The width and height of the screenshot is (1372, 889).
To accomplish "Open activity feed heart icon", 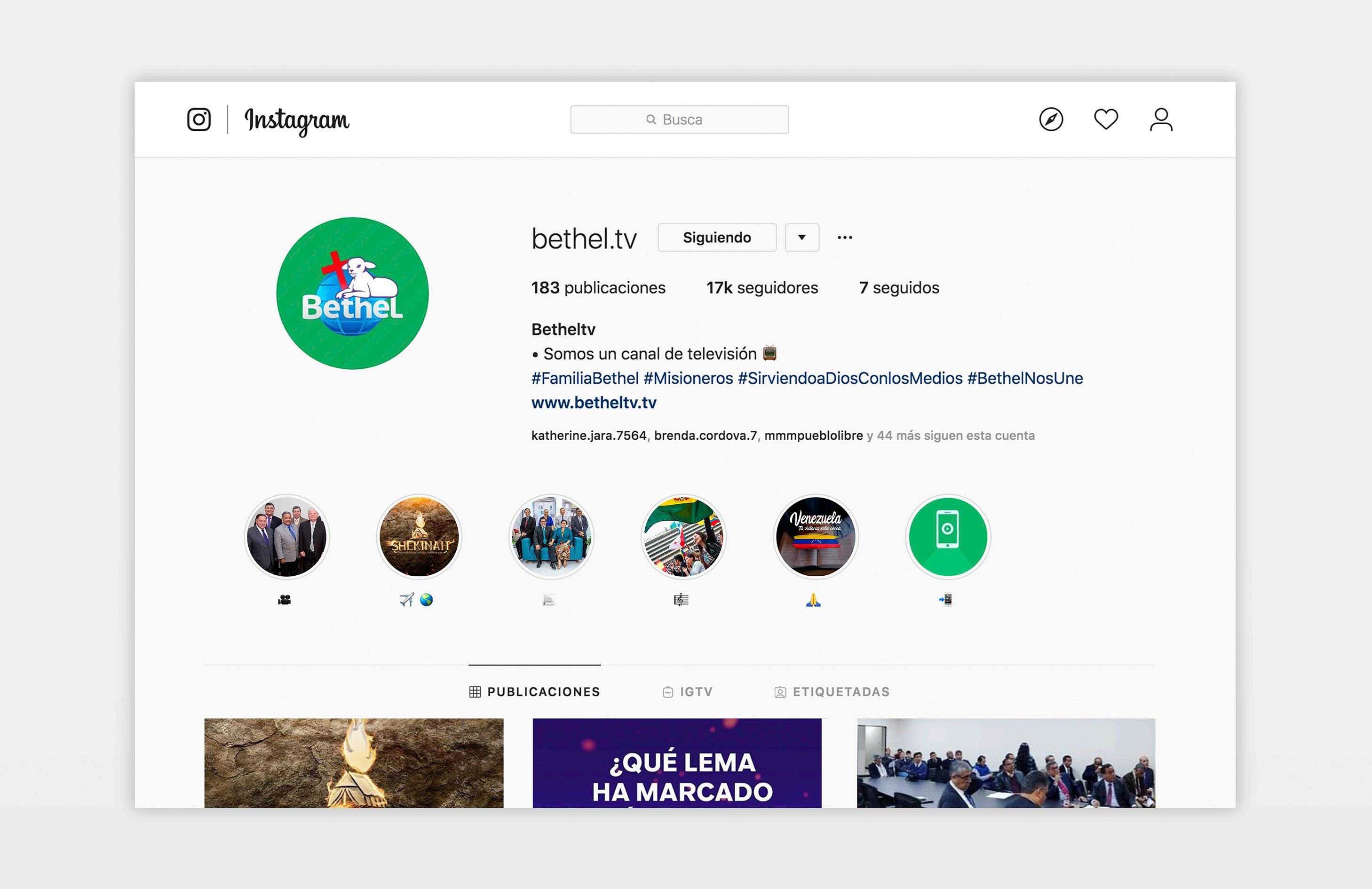I will tap(1106, 119).
